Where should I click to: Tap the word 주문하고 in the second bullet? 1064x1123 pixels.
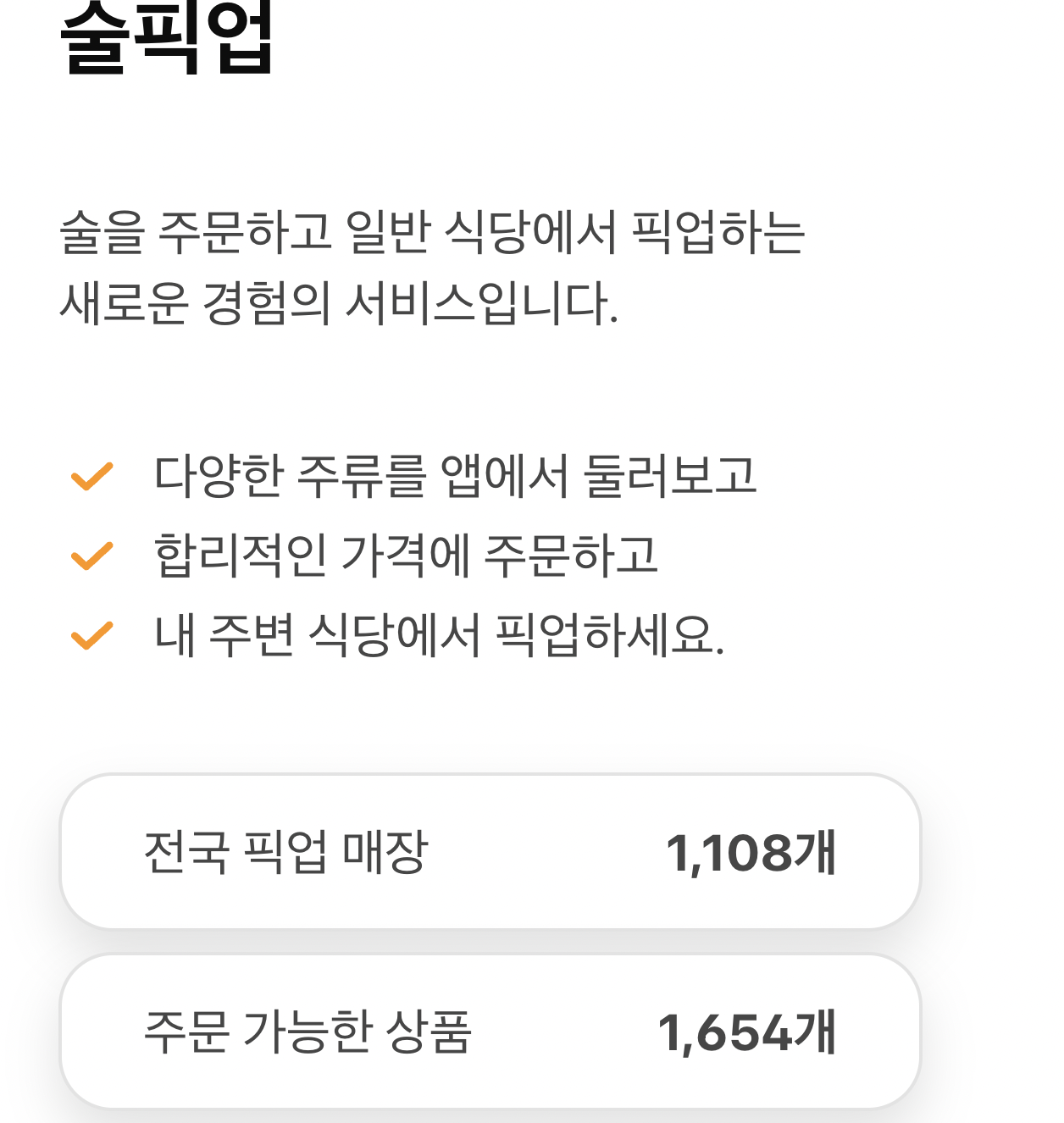coord(572,556)
